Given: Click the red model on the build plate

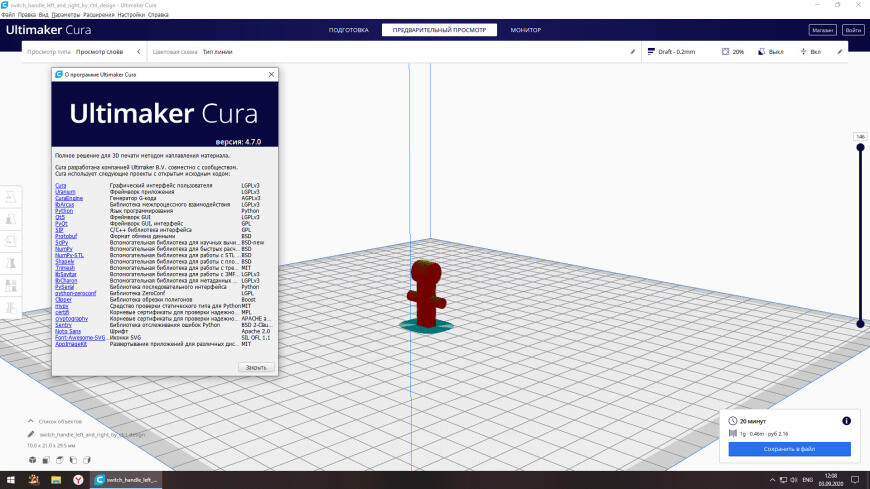Looking at the screenshot, I should click(426, 294).
